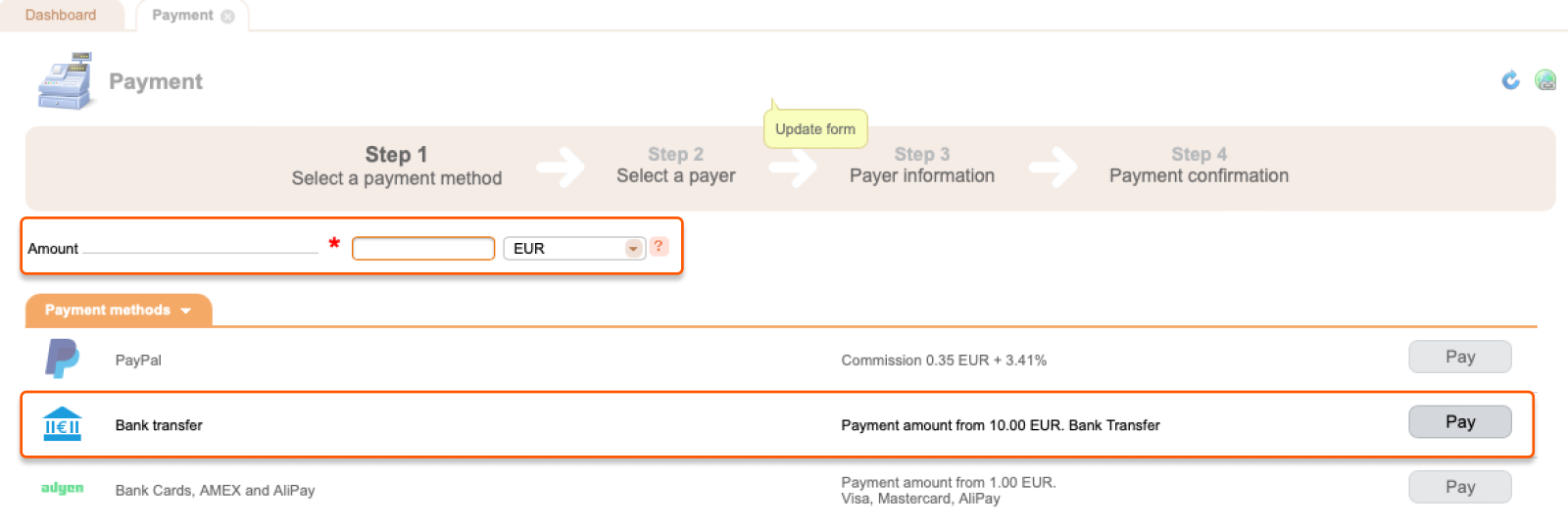Image resolution: width=1568 pixels, height=530 pixels.
Task: Close the Payment tab
Action: (227, 17)
